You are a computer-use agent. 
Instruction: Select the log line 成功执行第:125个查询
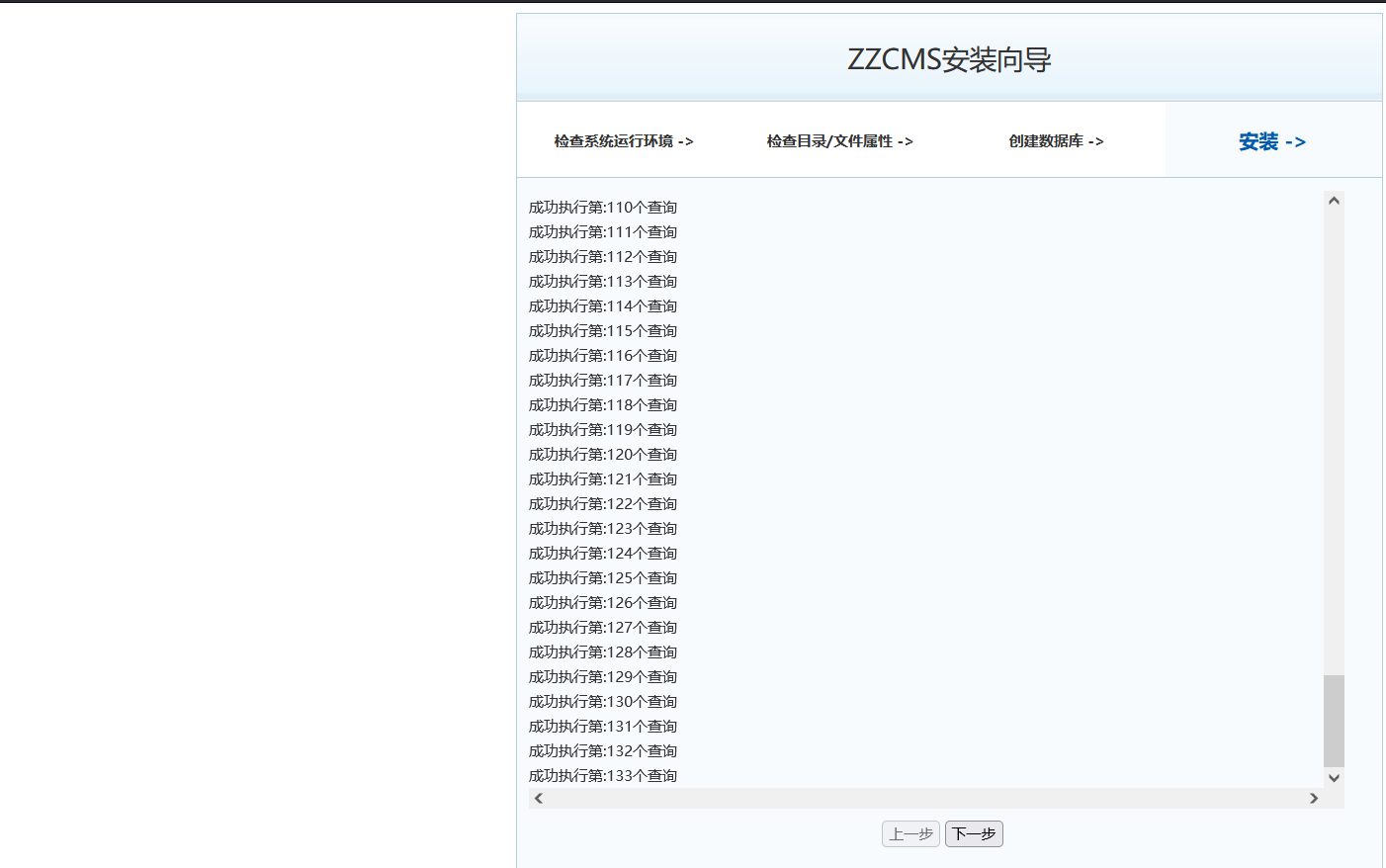602,577
